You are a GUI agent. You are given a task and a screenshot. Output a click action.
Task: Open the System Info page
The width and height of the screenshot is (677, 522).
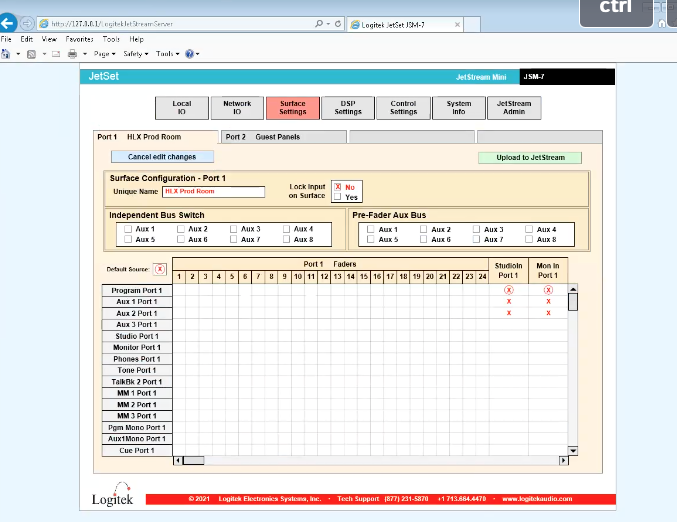pyautogui.click(x=459, y=108)
